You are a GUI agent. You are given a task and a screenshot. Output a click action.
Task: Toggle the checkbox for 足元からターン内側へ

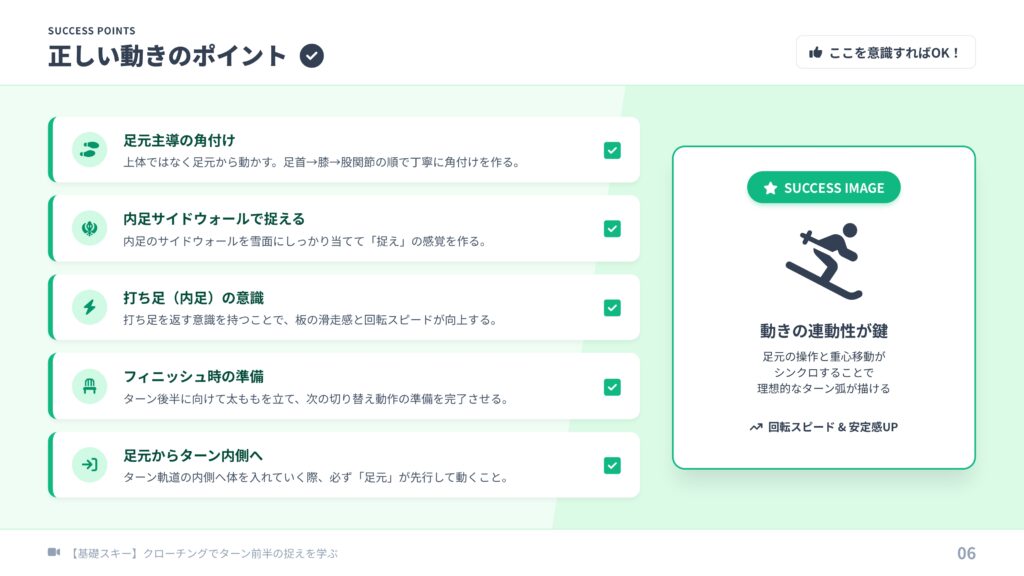point(612,465)
